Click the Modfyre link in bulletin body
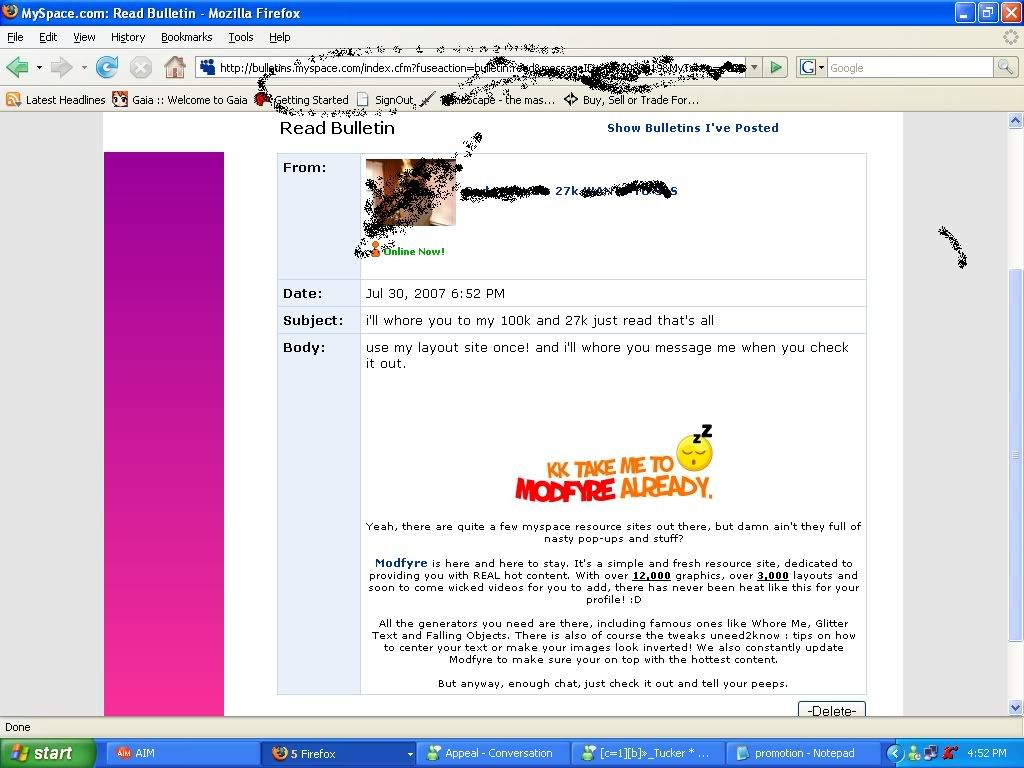The image size is (1024, 768). click(401, 564)
